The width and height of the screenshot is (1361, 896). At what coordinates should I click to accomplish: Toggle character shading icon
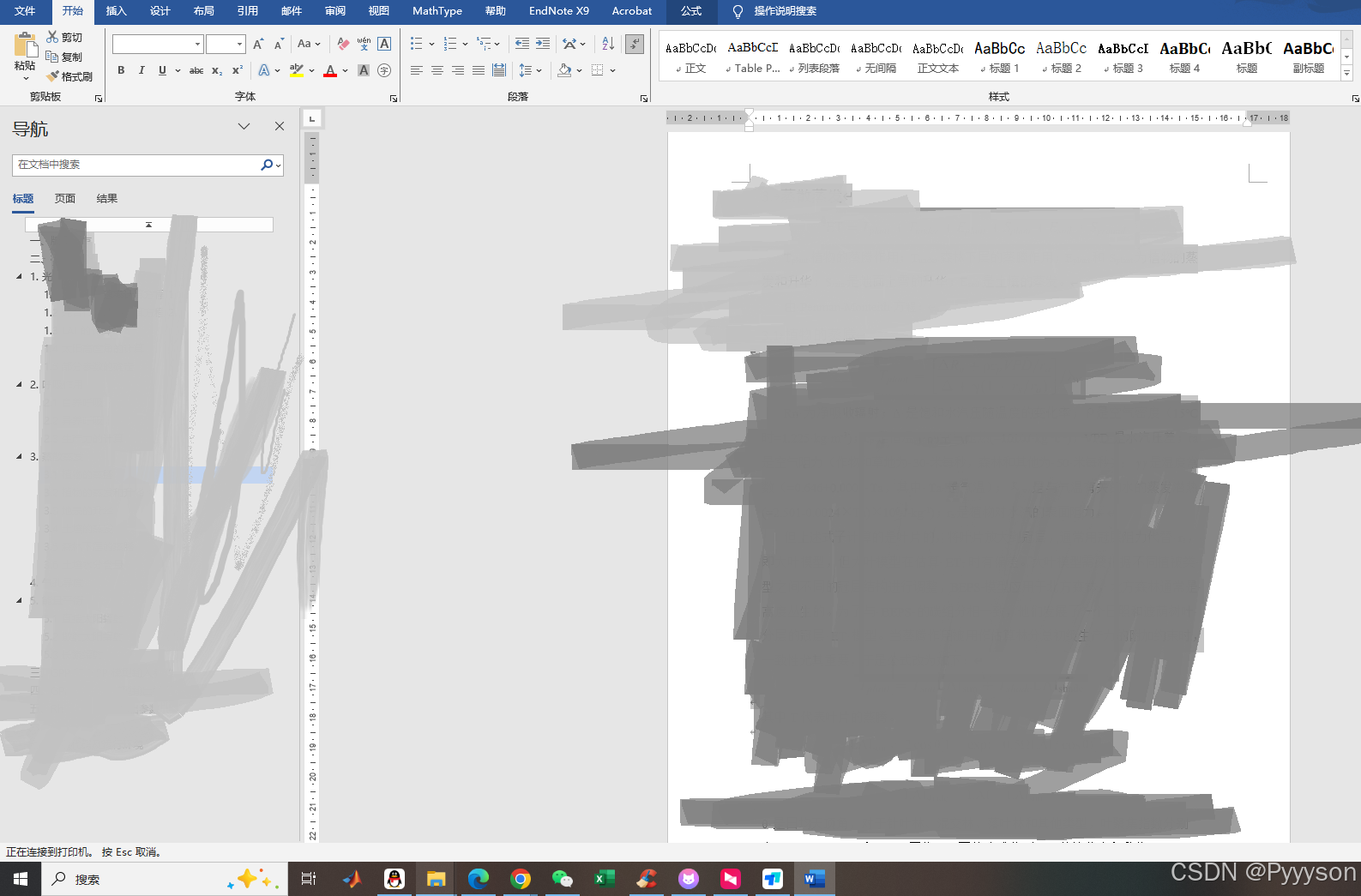pos(364,70)
